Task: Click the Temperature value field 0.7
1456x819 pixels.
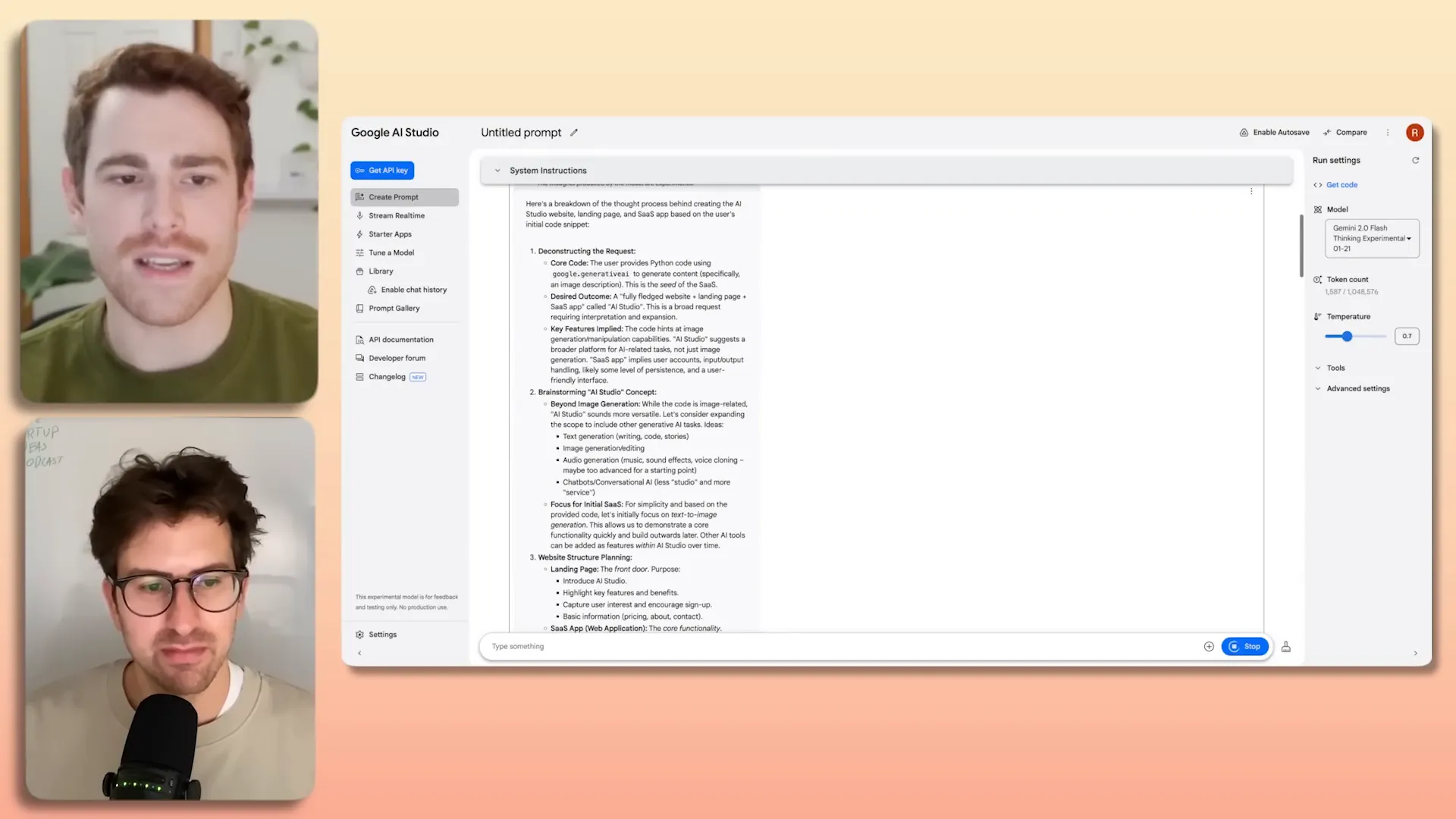Action: click(1407, 337)
